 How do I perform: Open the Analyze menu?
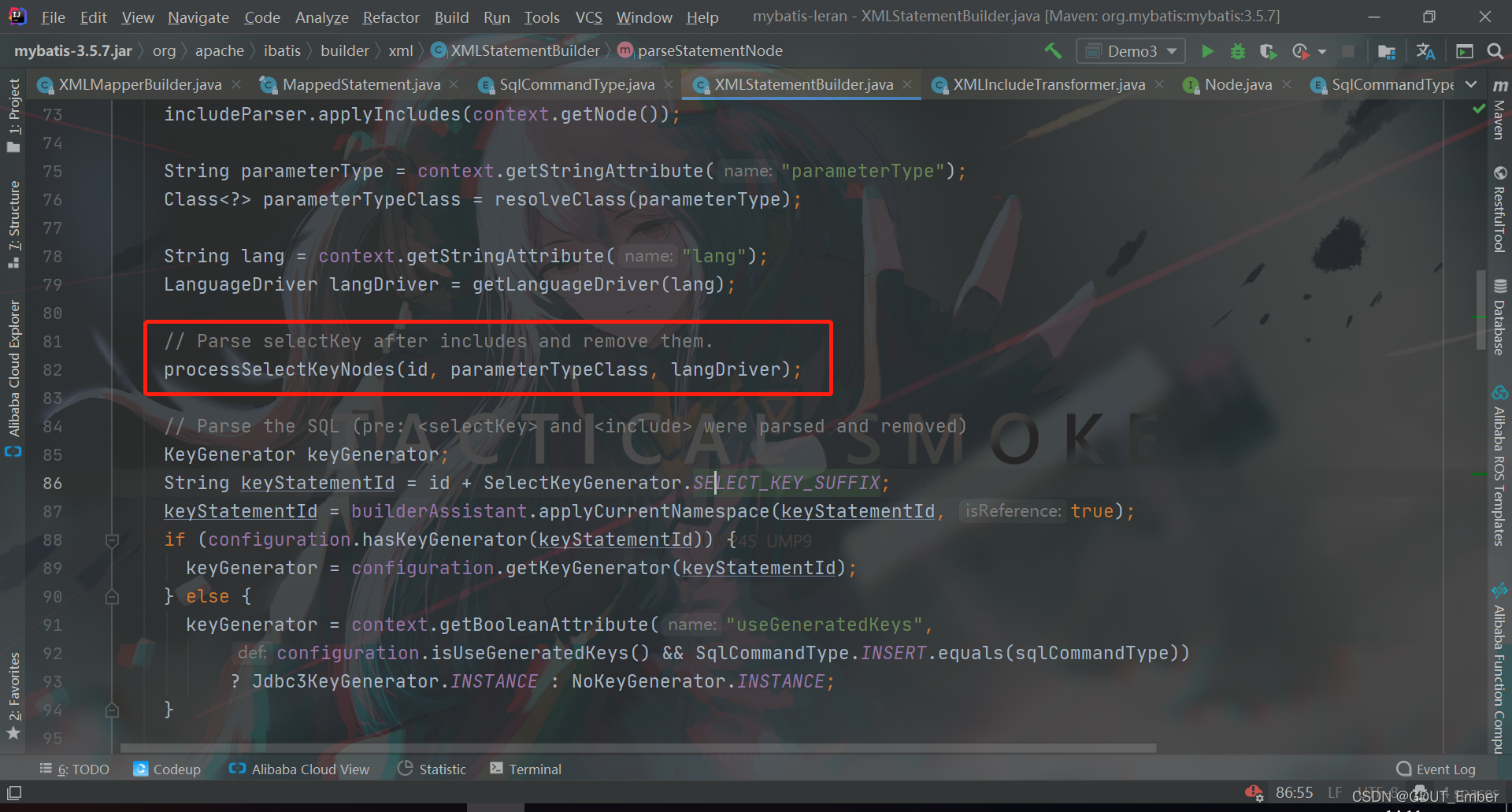tap(321, 17)
